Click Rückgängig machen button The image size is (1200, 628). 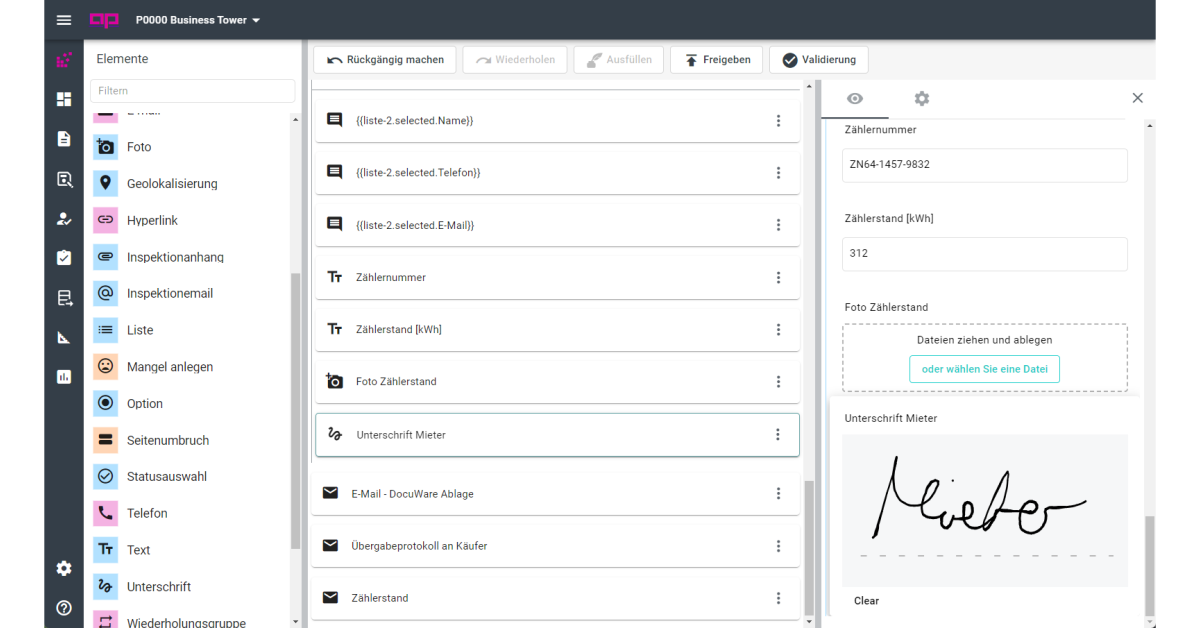(x=385, y=60)
